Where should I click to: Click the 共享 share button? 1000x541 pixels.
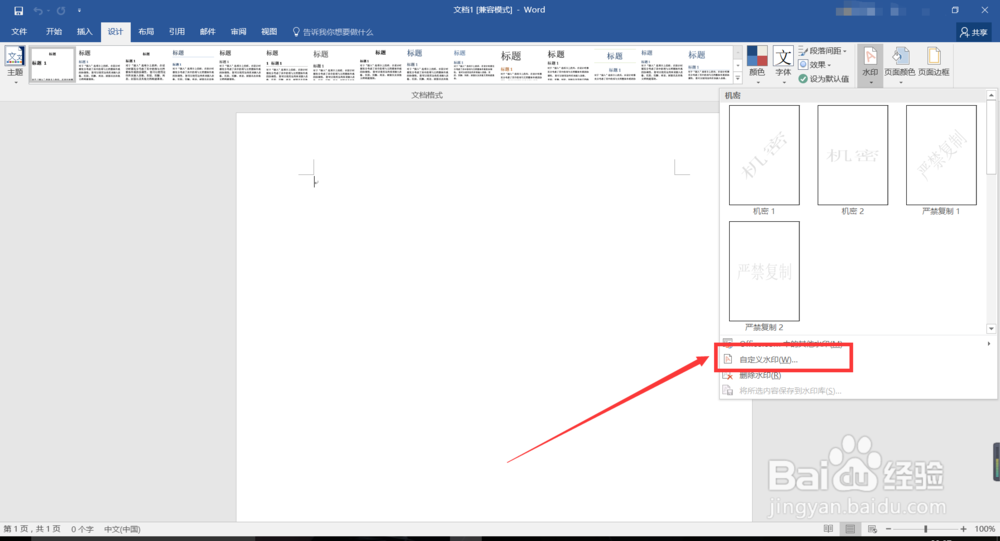point(974,32)
